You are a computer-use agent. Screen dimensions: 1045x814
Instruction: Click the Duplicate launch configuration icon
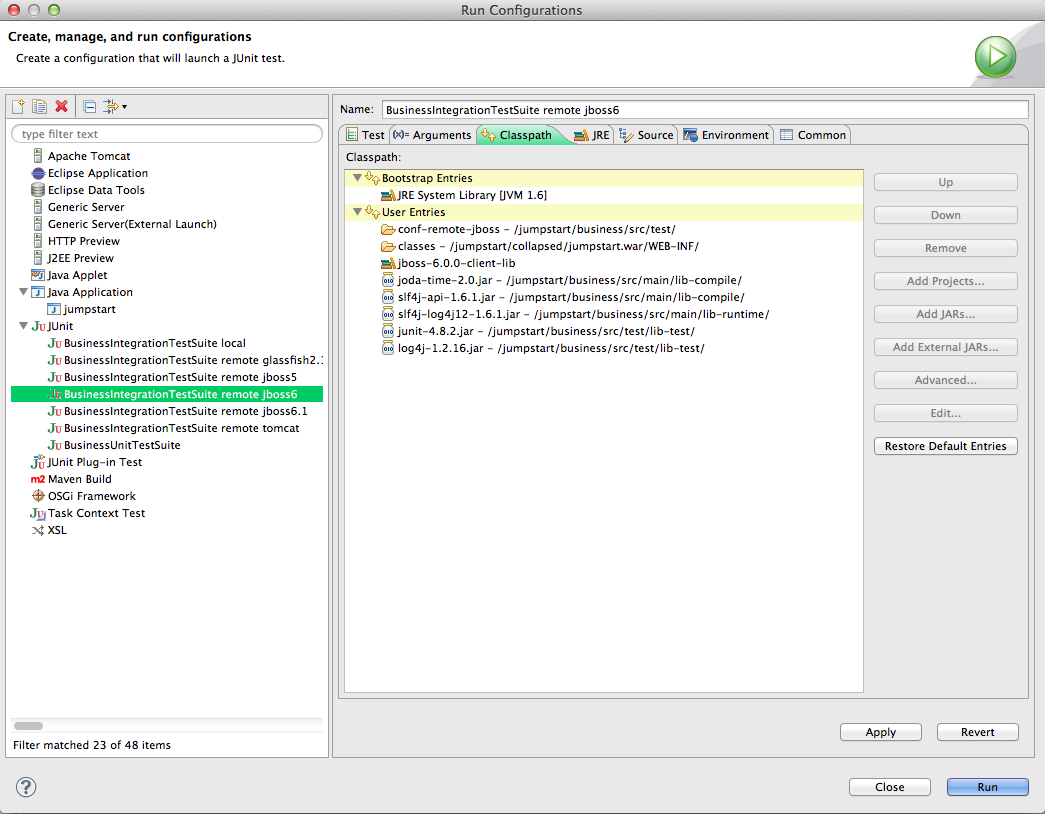point(39,106)
